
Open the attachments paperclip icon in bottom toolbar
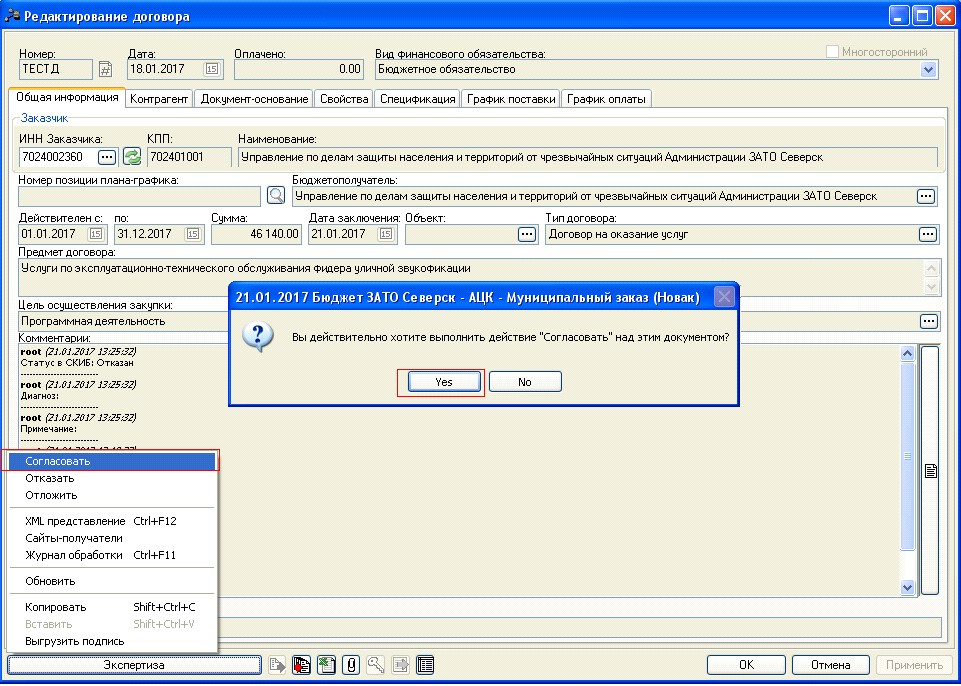tap(351, 665)
